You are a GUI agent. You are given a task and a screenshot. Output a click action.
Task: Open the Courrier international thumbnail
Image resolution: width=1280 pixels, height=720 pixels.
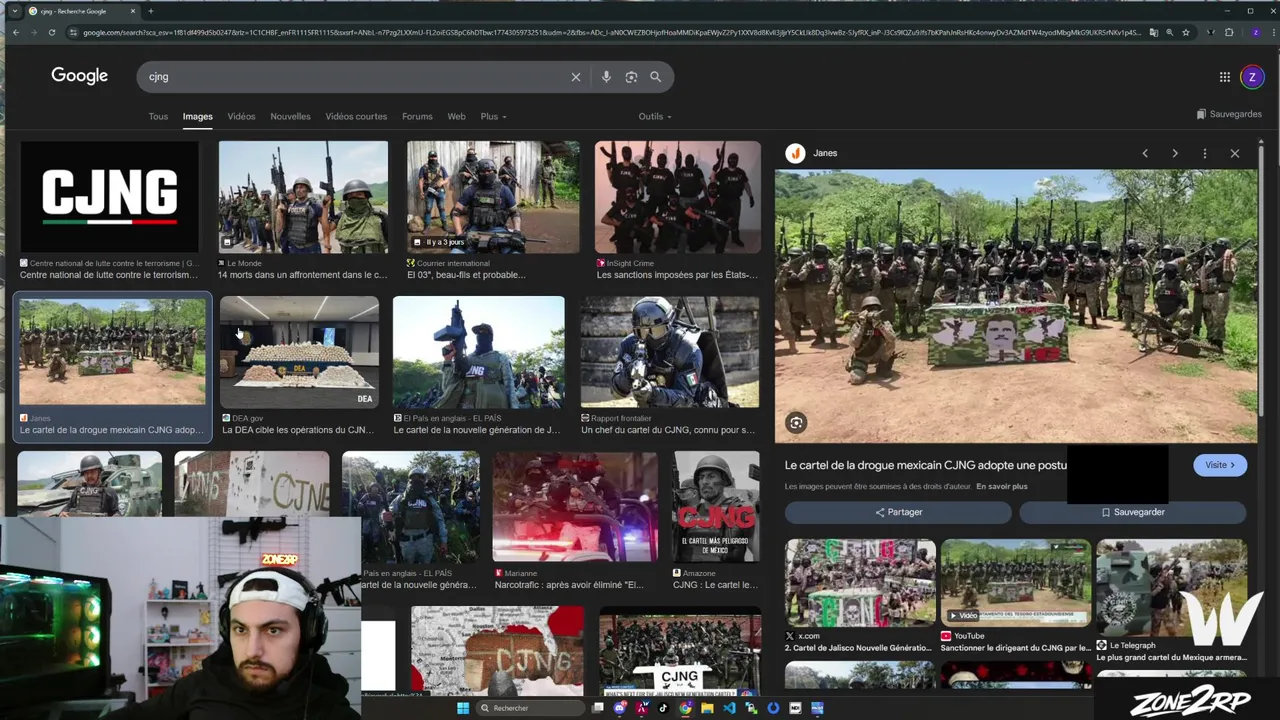tap(493, 196)
